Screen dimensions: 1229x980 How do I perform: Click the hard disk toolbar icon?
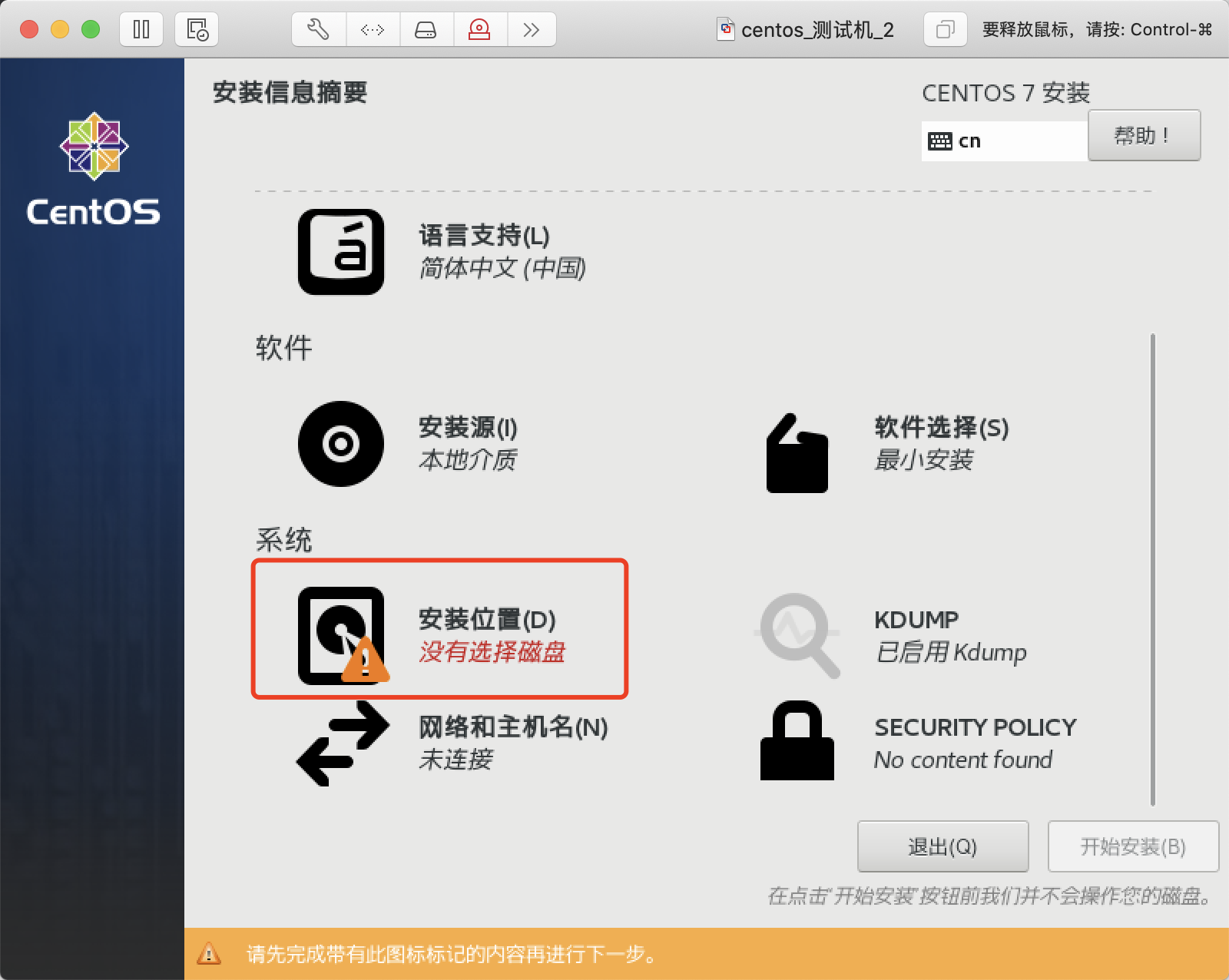(x=426, y=30)
